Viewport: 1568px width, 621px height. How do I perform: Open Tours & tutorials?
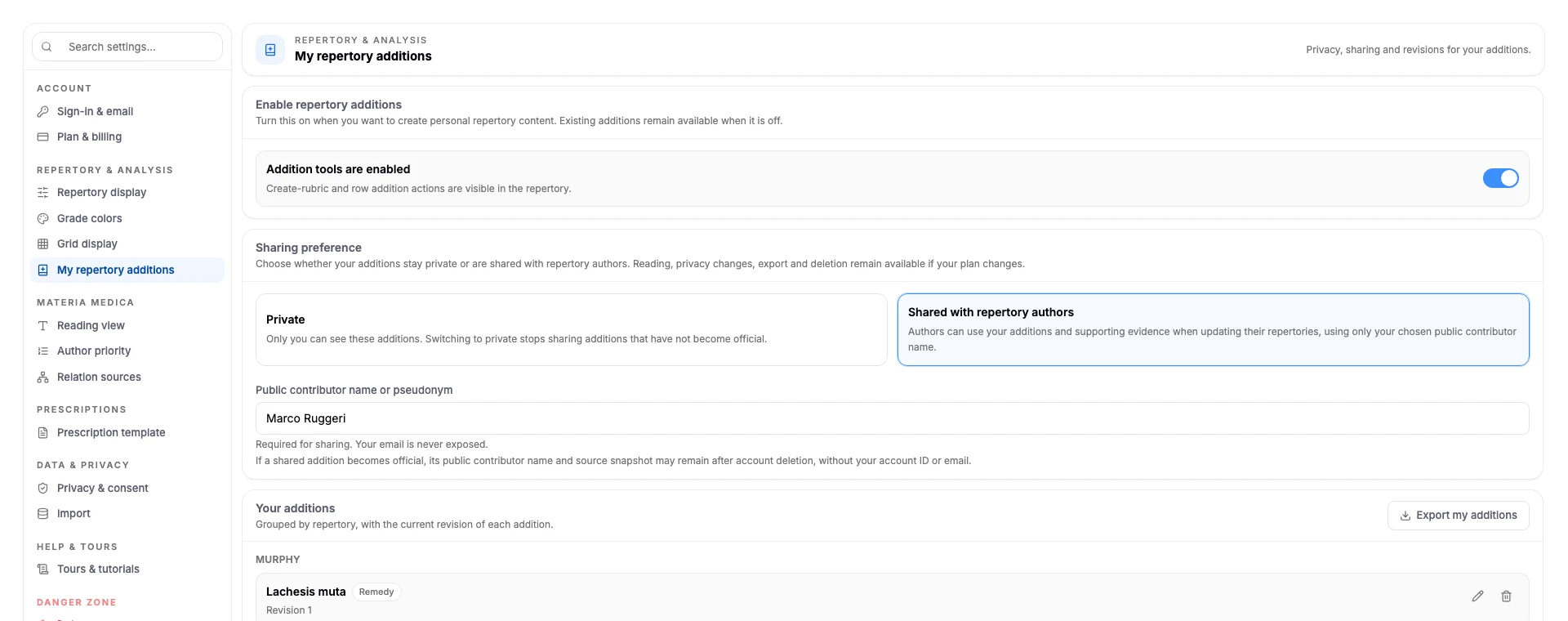coord(127,569)
